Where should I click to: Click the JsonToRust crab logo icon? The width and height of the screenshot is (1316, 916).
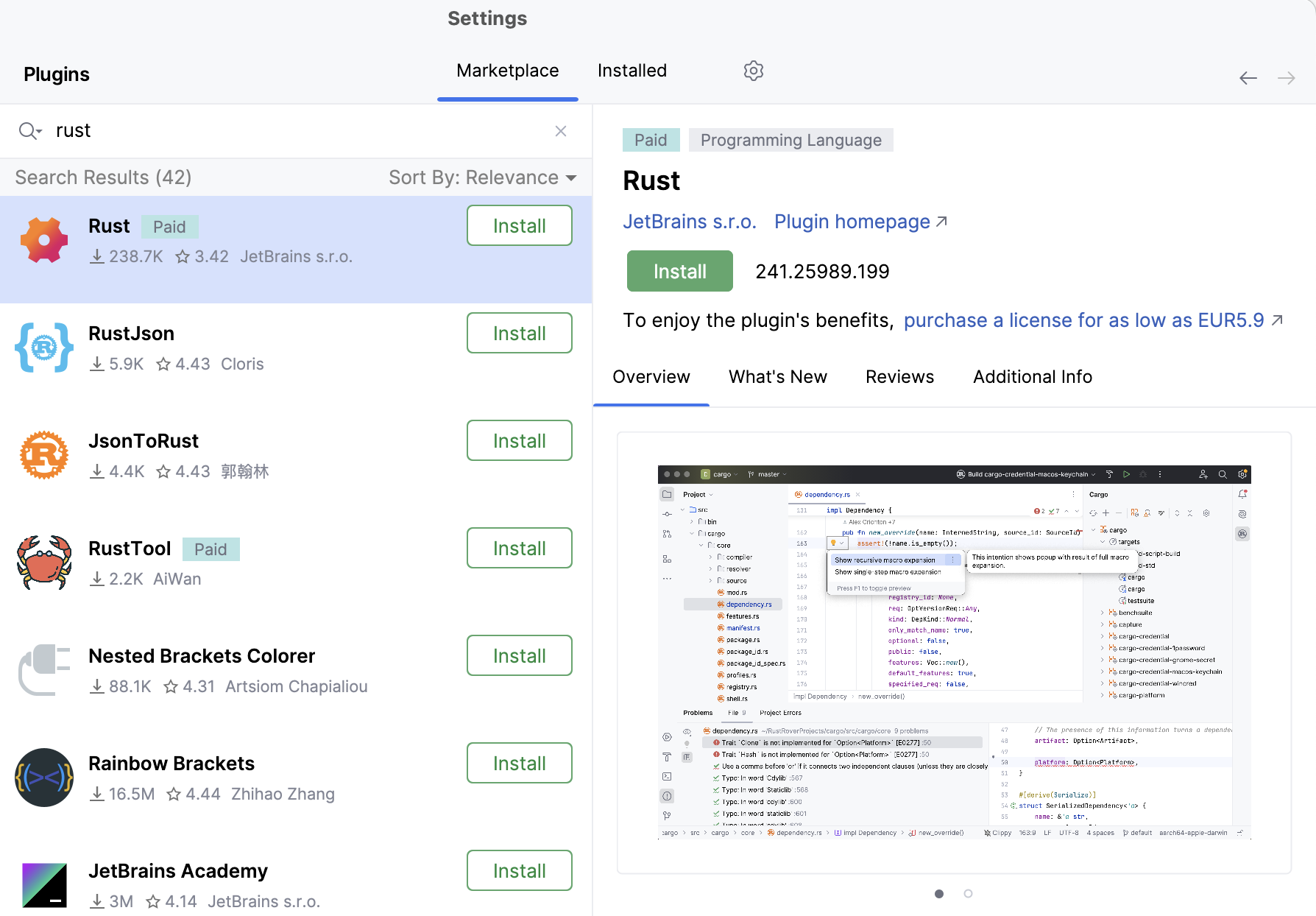(43, 454)
